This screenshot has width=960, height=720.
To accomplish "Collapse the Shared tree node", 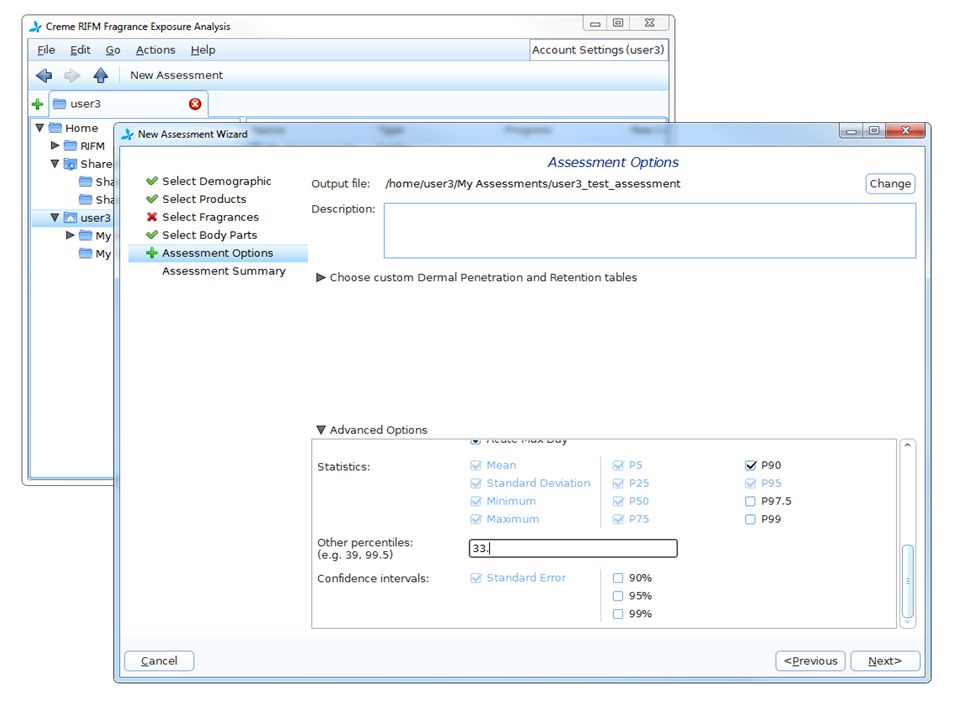I will click(x=55, y=163).
